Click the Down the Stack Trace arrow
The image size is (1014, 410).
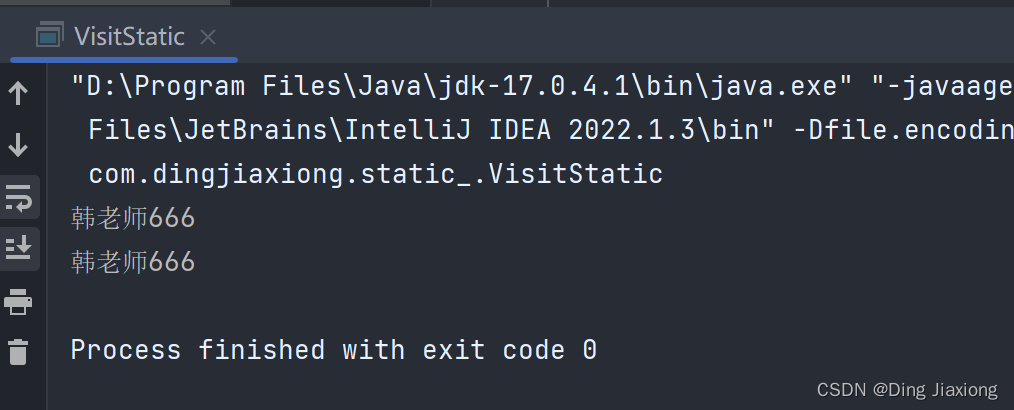pos(18,146)
